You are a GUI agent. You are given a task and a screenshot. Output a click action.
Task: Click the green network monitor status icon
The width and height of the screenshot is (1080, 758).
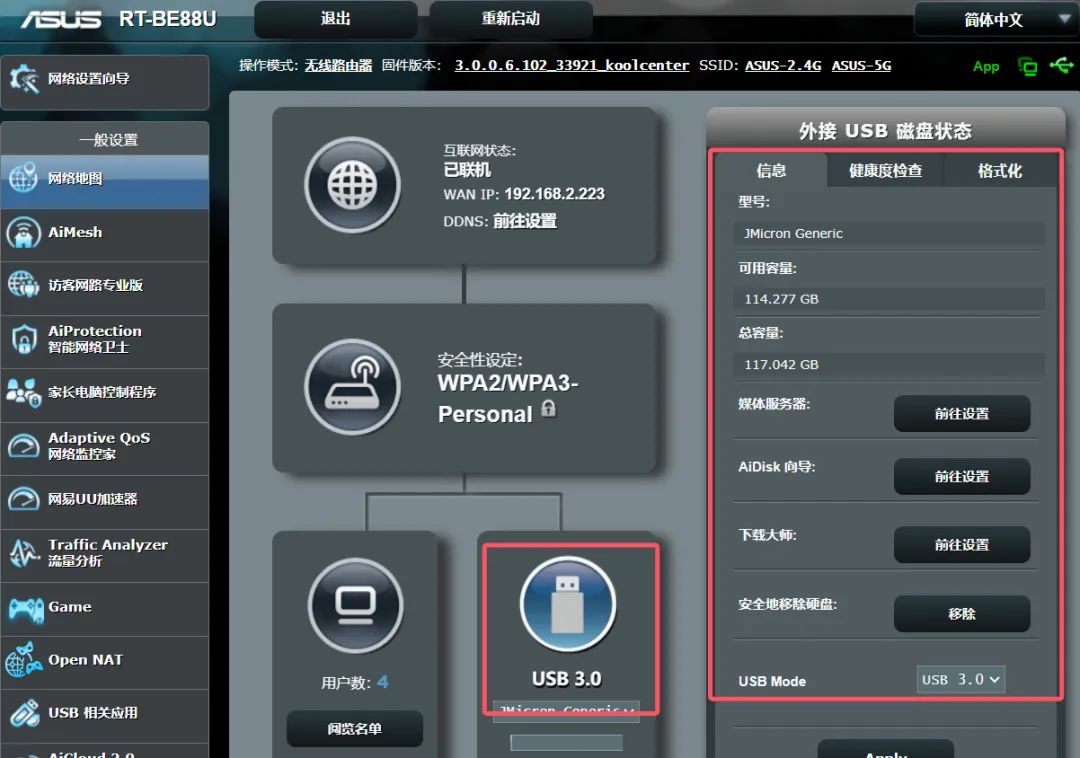(1027, 66)
